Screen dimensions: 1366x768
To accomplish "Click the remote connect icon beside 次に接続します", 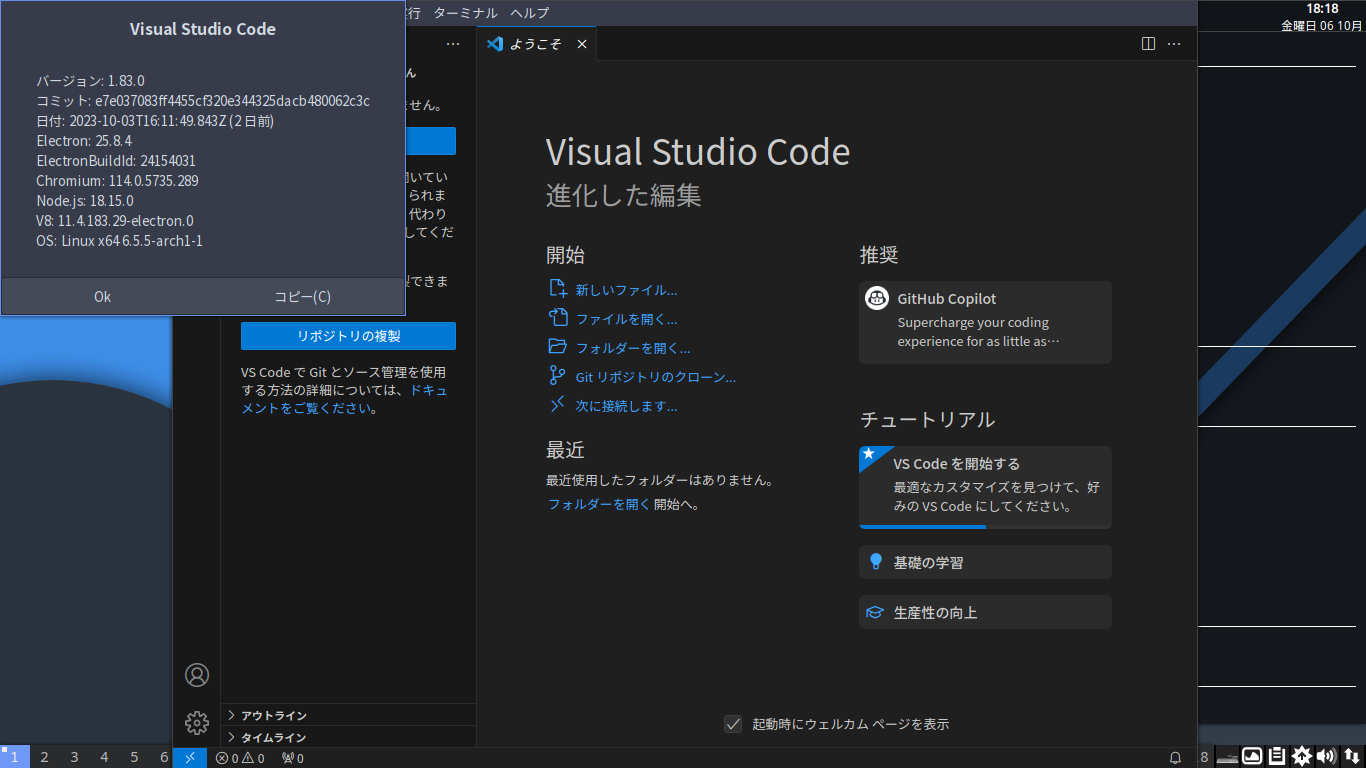I will pyautogui.click(x=558, y=405).
